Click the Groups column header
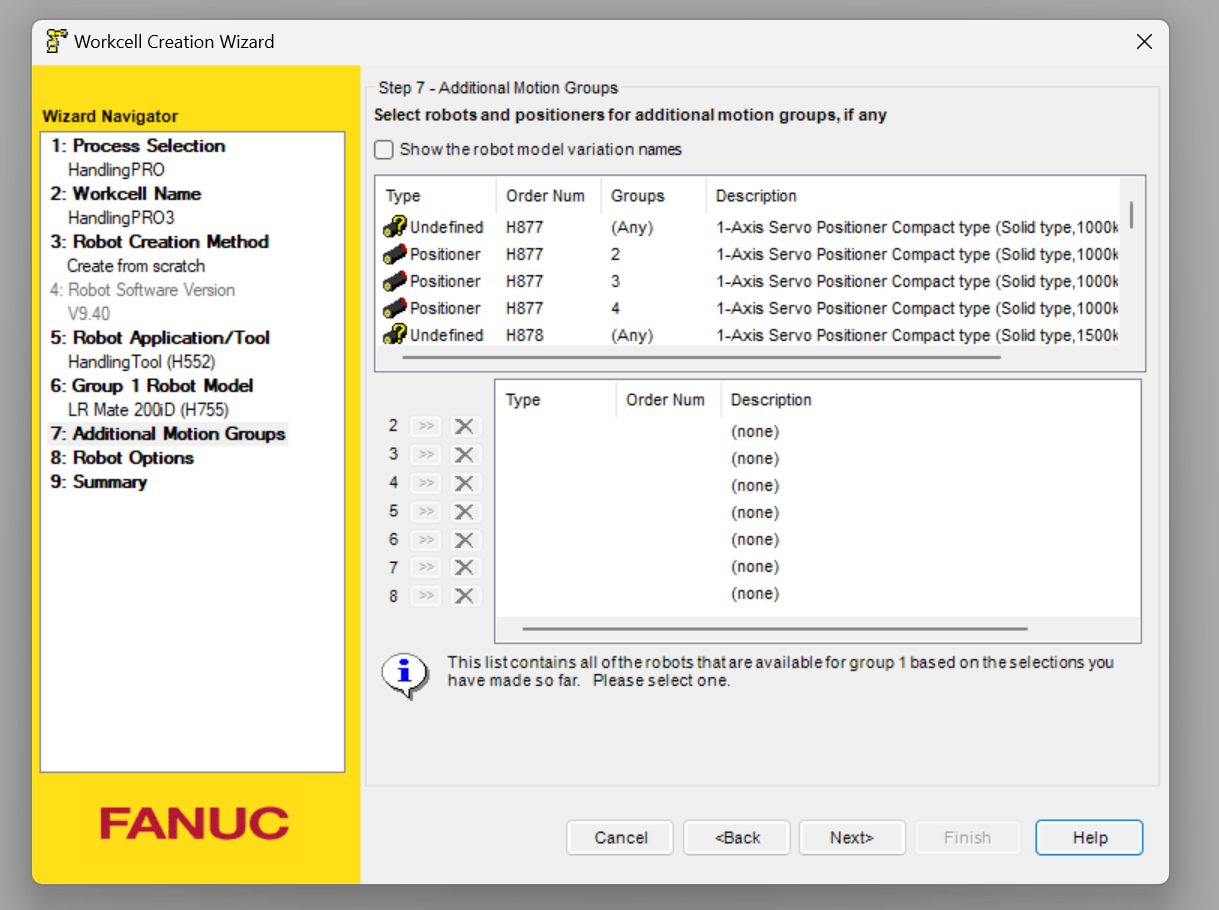 654,196
